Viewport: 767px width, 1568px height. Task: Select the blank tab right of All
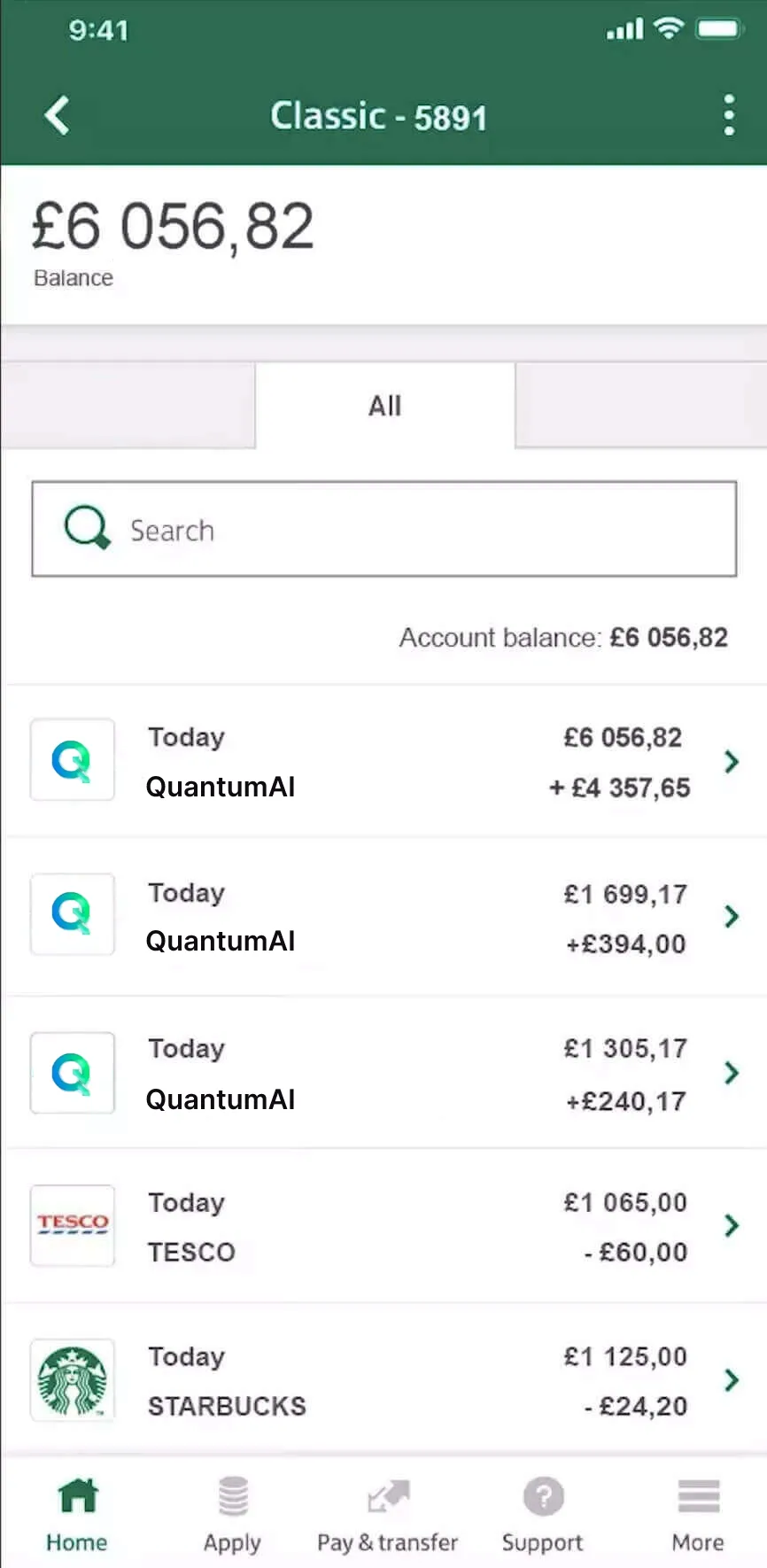(x=641, y=406)
